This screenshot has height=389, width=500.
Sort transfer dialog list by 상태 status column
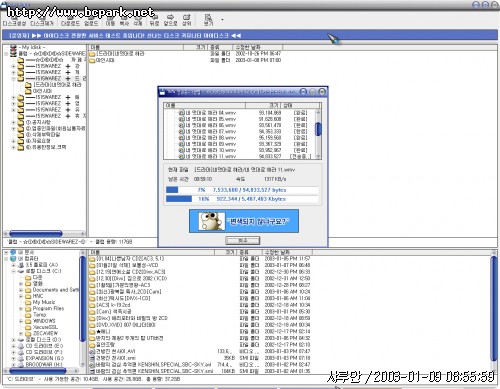click(x=300, y=105)
